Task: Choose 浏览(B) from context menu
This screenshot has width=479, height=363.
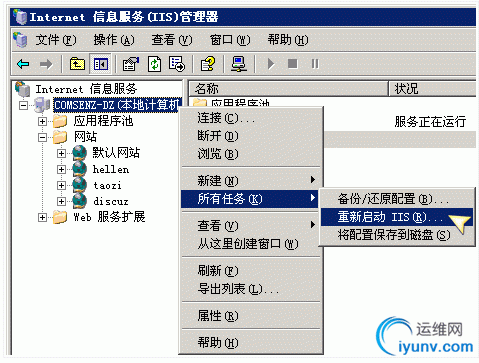Action: point(251,154)
